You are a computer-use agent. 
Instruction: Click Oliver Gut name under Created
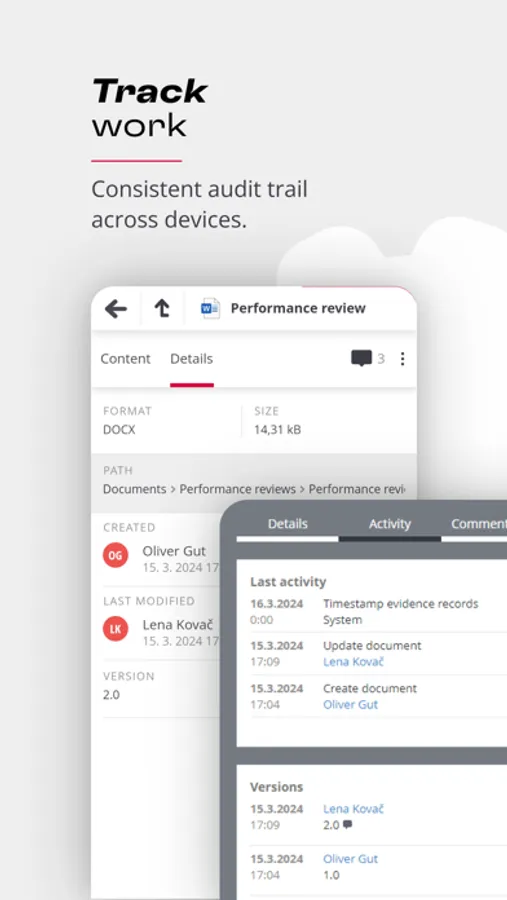pos(174,551)
